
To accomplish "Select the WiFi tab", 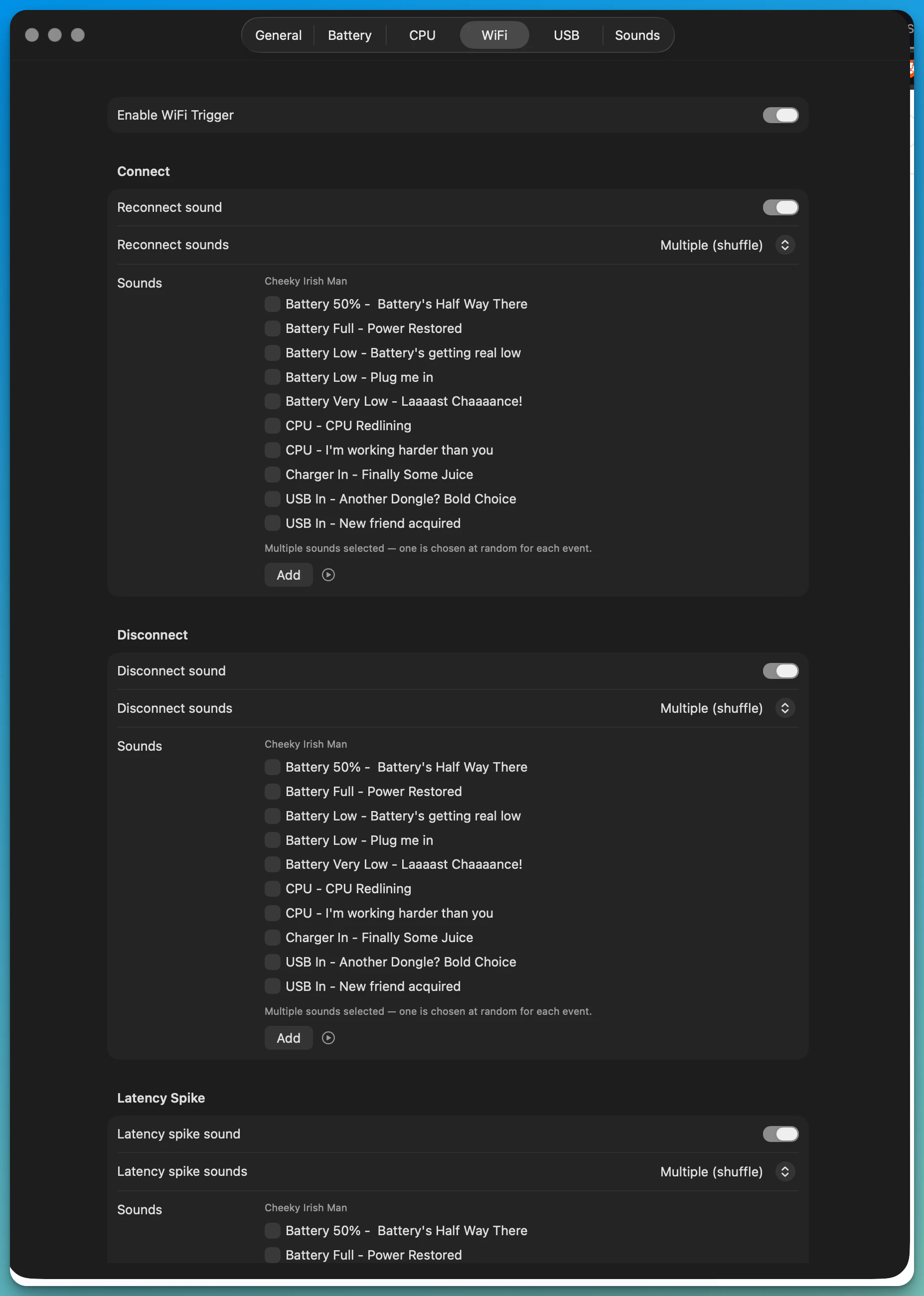I will 494,35.
